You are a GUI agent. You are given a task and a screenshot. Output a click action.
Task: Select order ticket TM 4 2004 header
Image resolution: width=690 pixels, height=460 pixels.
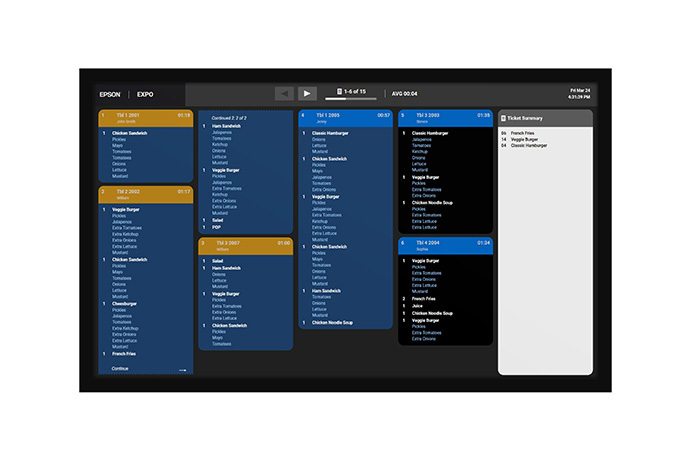pyautogui.click(x=445, y=244)
